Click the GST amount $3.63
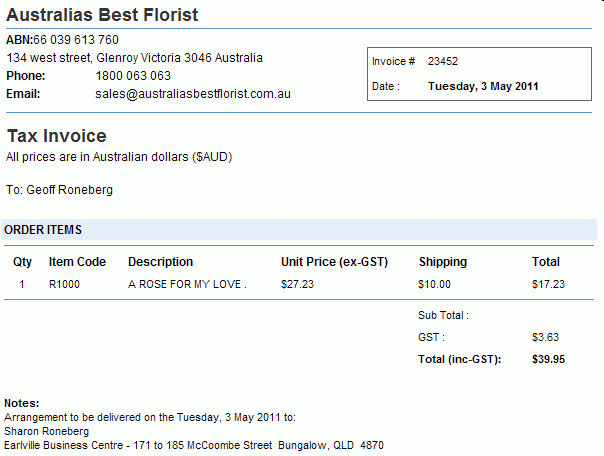Viewport: 604px width, 456px height. point(545,337)
